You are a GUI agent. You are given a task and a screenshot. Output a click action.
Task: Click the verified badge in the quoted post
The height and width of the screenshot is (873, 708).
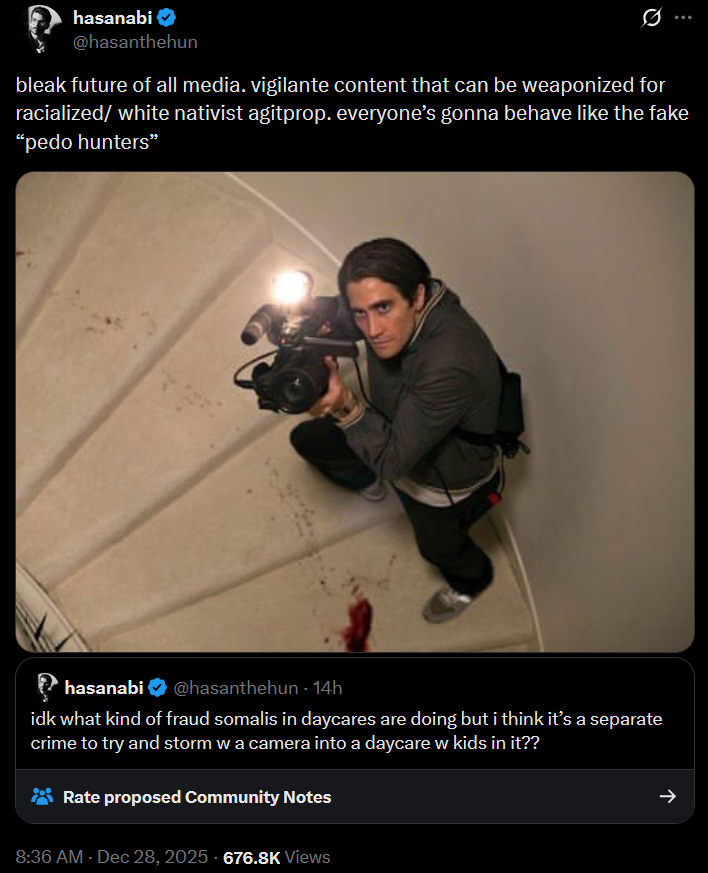coord(158,688)
